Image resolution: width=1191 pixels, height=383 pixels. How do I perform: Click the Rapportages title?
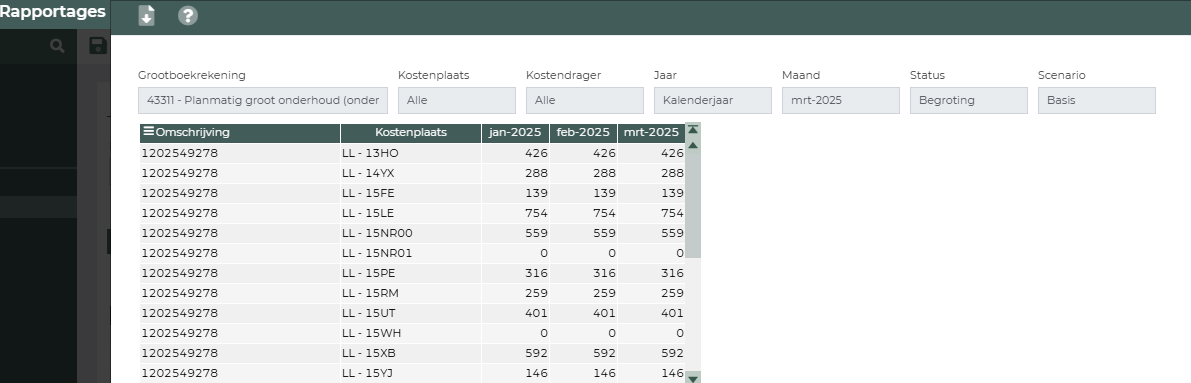tap(52, 11)
